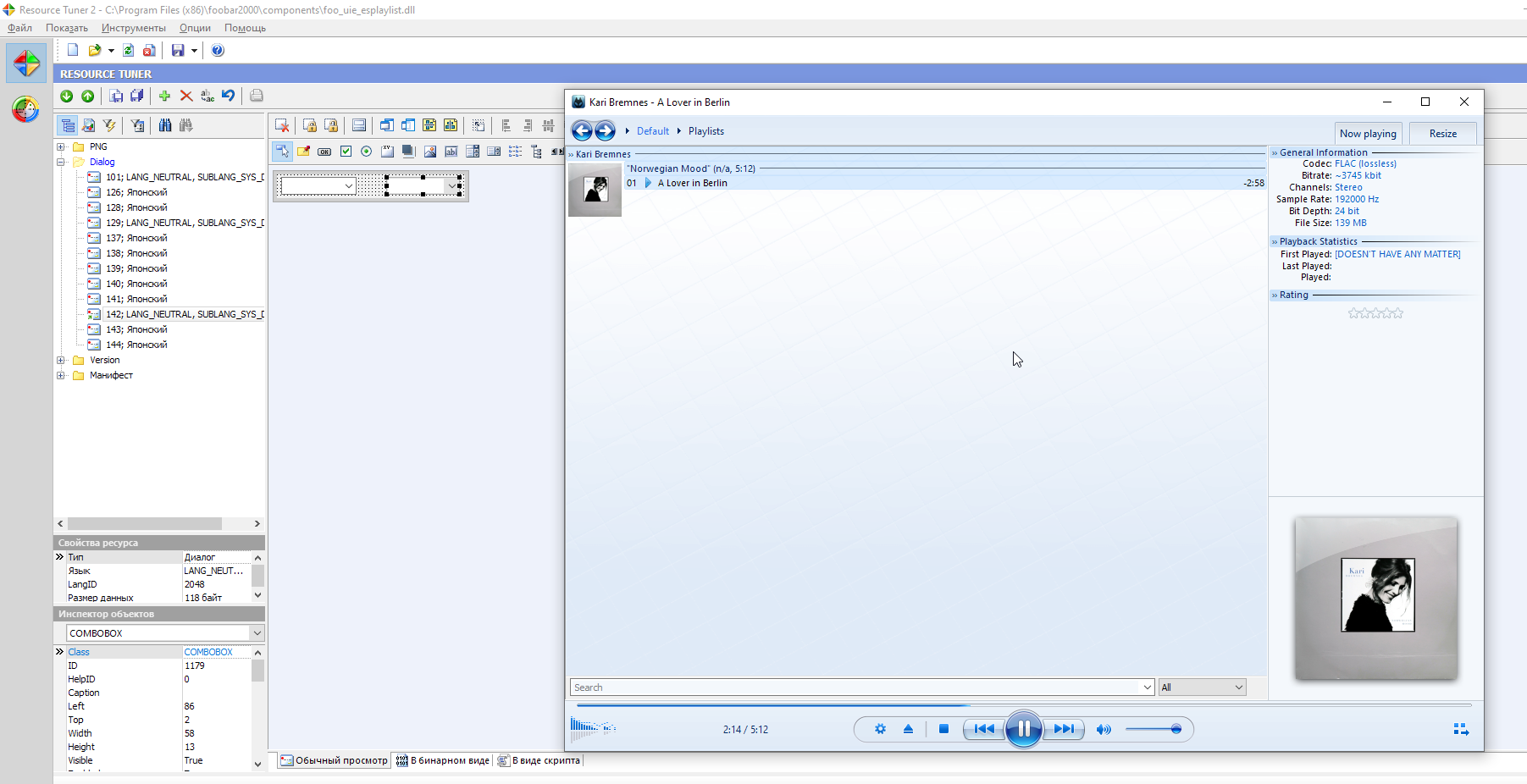The height and width of the screenshot is (784, 1527).
Task: Open foobar preferences with gear icon
Action: (x=880, y=729)
